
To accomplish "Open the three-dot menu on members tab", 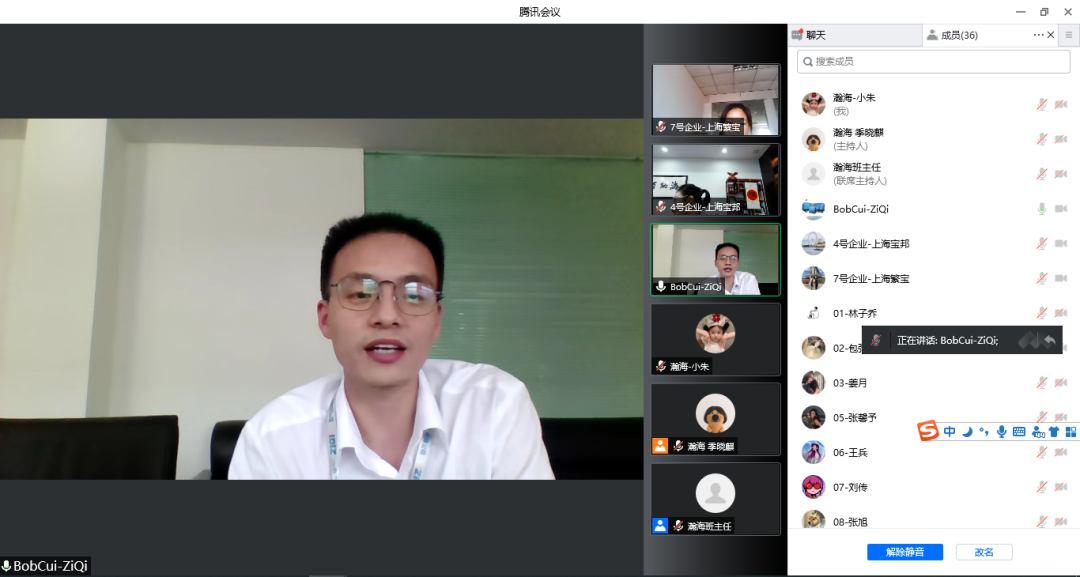I will pyautogui.click(x=1038, y=35).
